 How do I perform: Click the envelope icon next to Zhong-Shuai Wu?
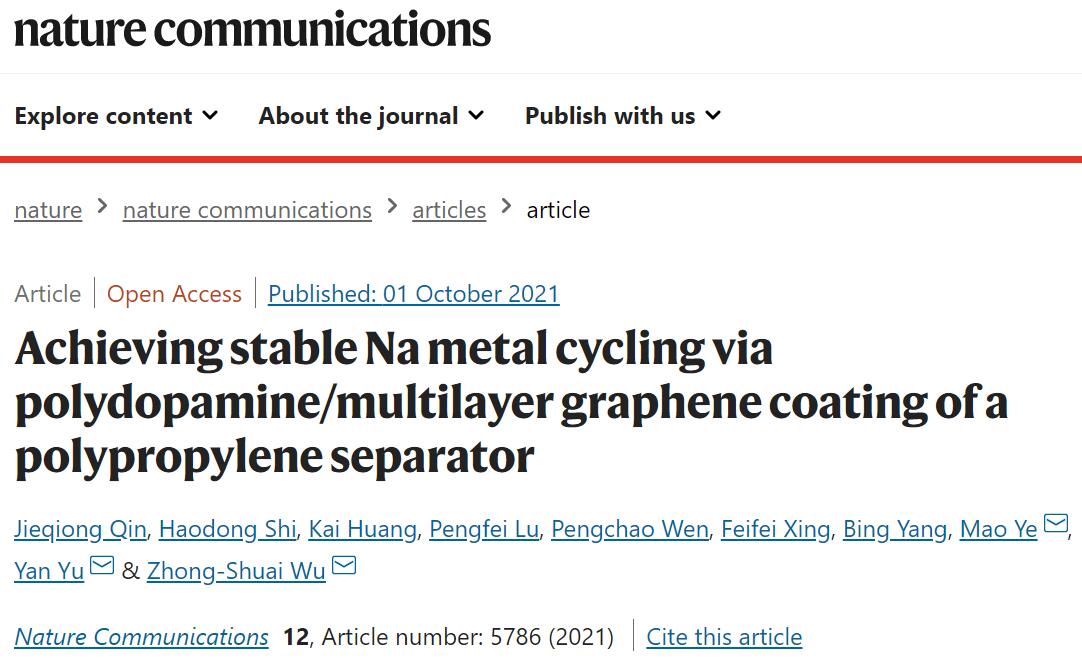[344, 567]
